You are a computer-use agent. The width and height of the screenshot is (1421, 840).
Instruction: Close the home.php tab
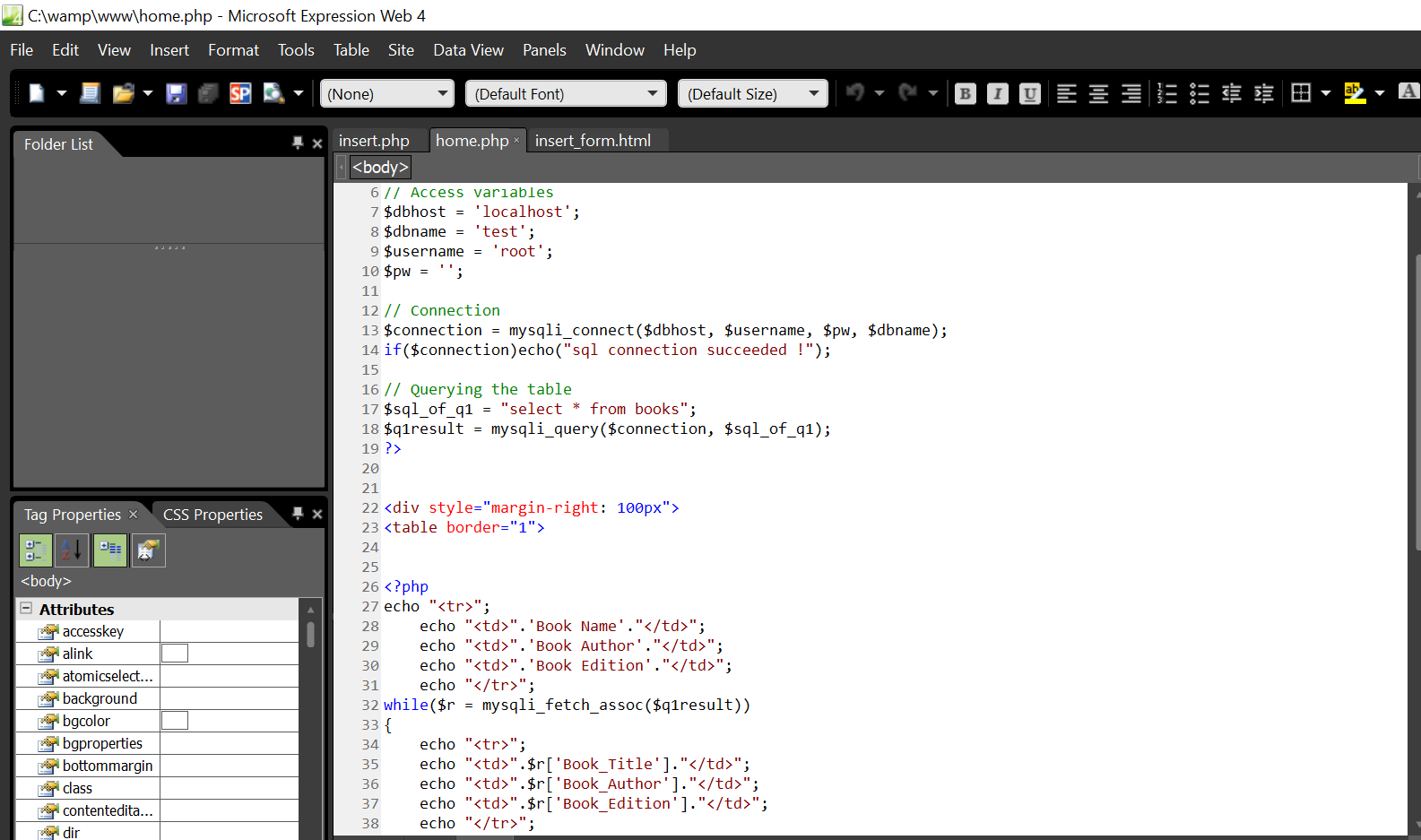tap(516, 140)
